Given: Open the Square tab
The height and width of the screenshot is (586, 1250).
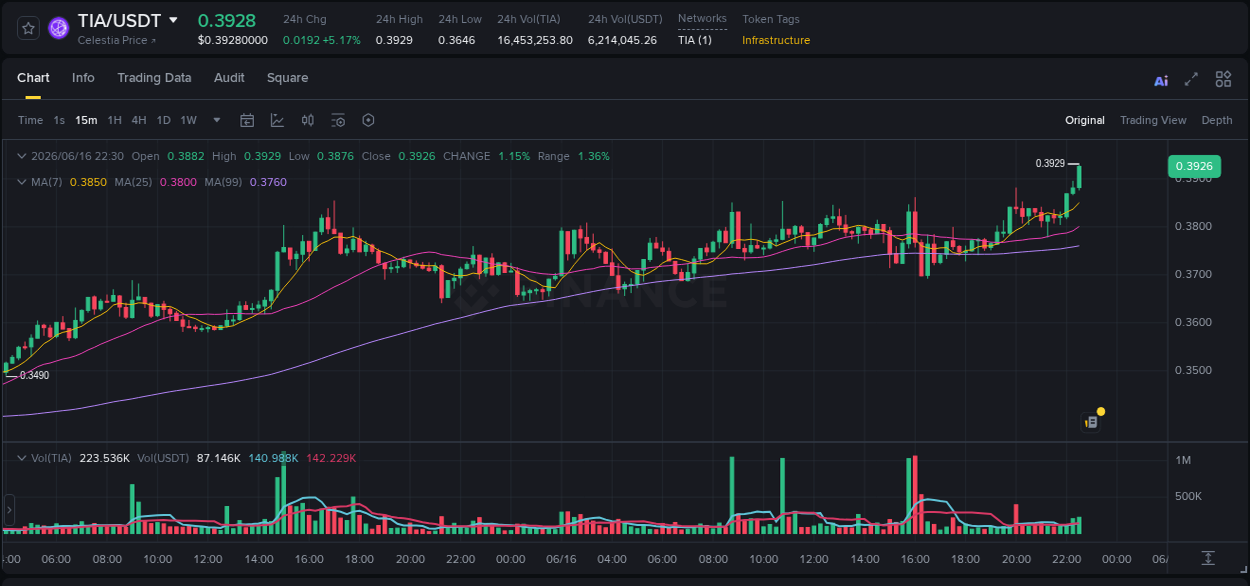Looking at the screenshot, I should pyautogui.click(x=287, y=78).
